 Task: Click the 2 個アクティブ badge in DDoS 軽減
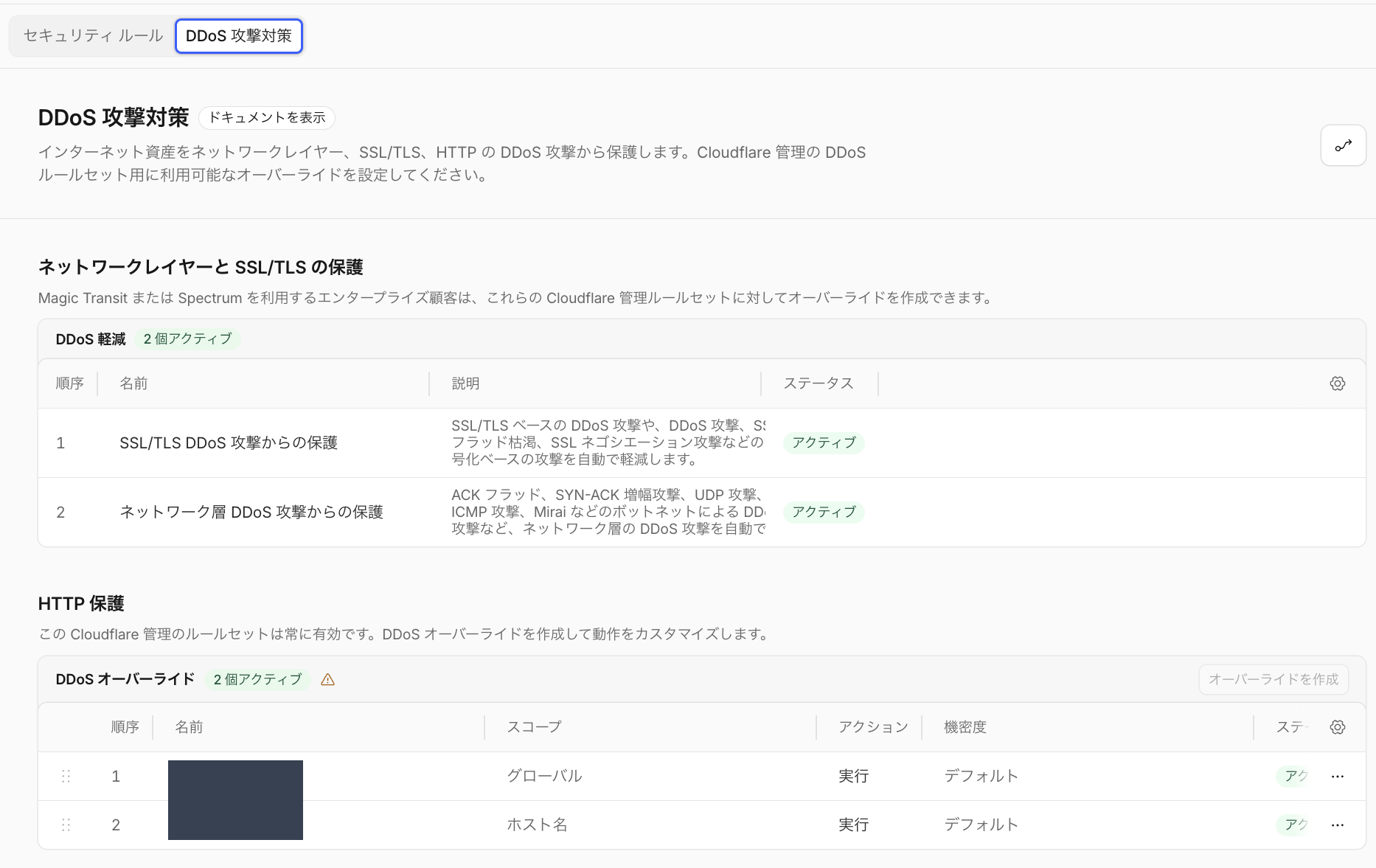[188, 339]
